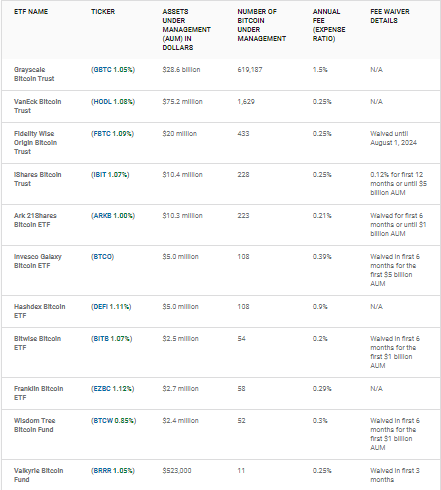441x490 pixels.
Task: Click the TICKER column header
Action: point(103,12)
